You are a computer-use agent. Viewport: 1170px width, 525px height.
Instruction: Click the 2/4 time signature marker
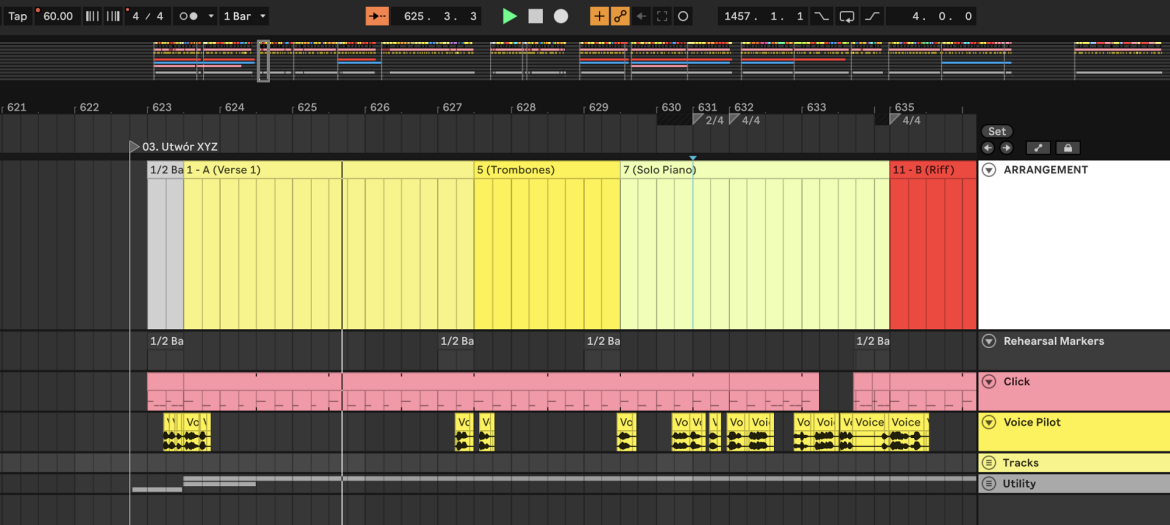709,120
